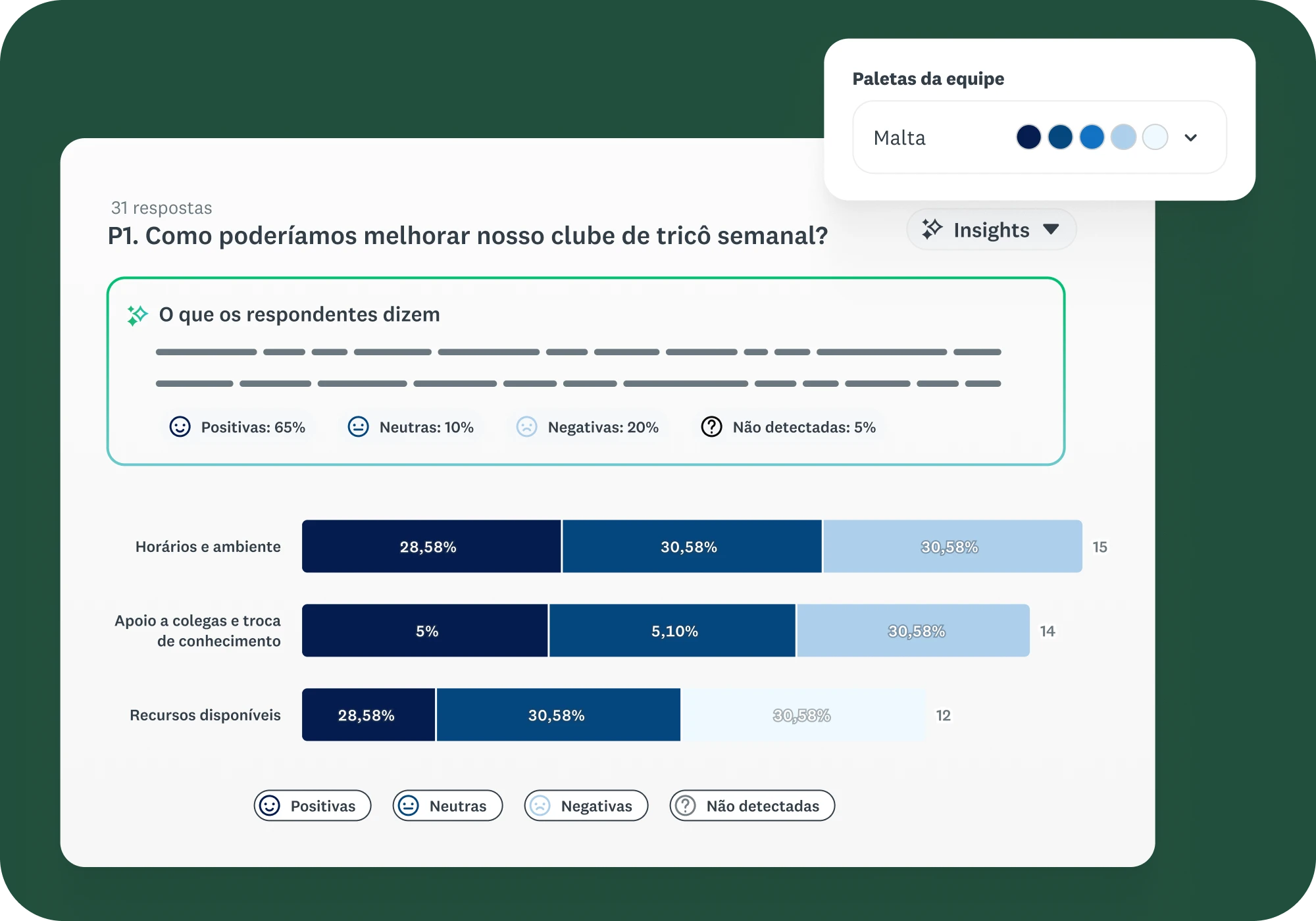Expand the Malta palette chevron
The image size is (1316, 921).
coord(1190,137)
